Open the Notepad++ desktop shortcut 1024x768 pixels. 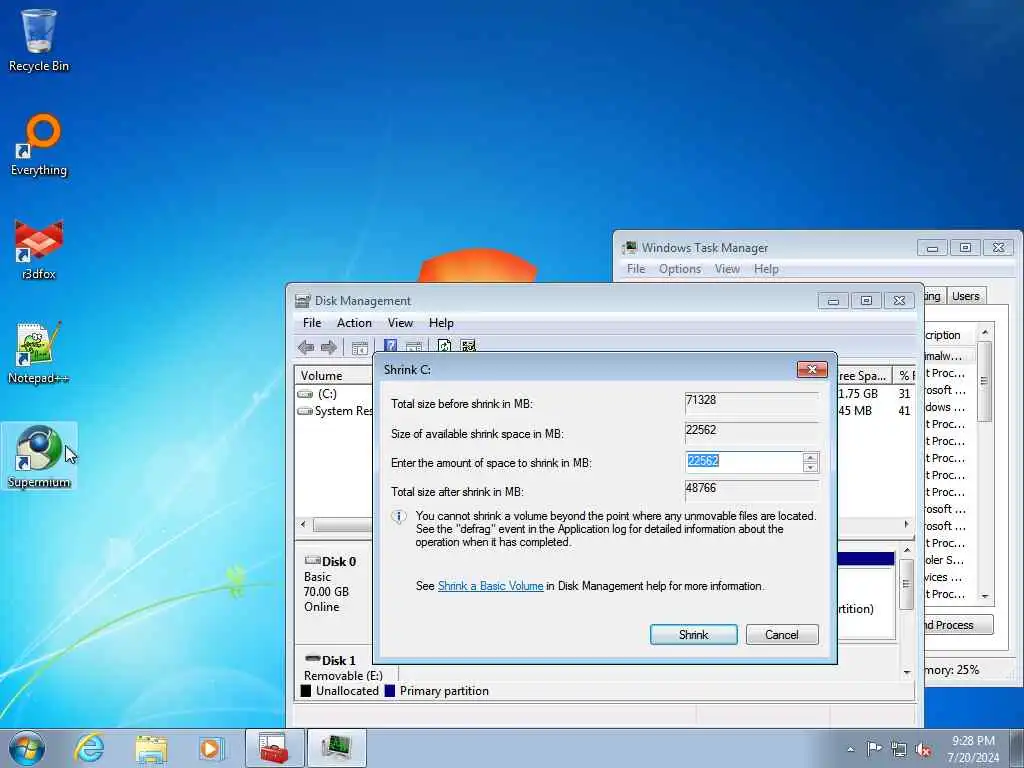click(39, 353)
